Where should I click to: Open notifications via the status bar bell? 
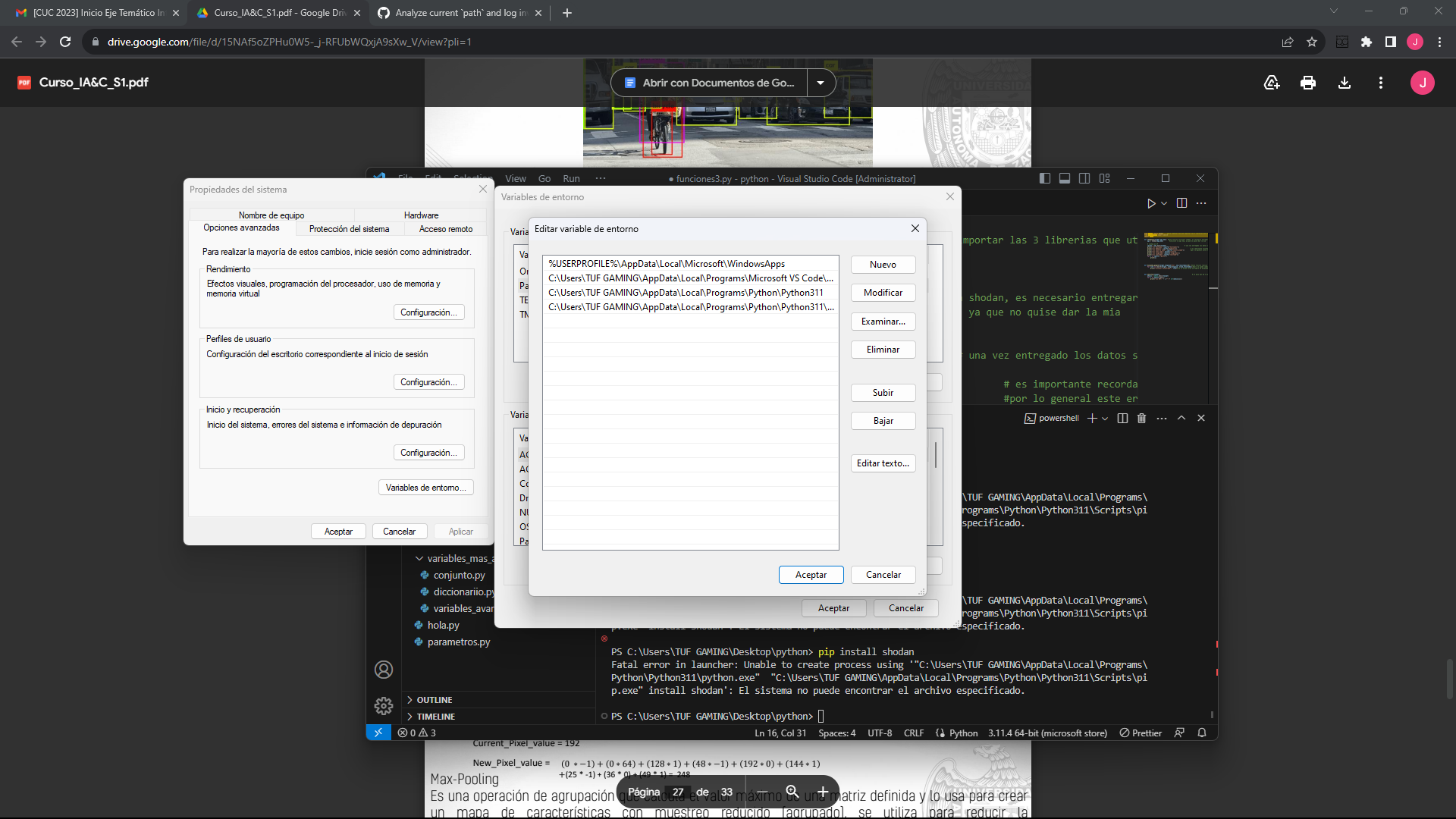click(1202, 733)
